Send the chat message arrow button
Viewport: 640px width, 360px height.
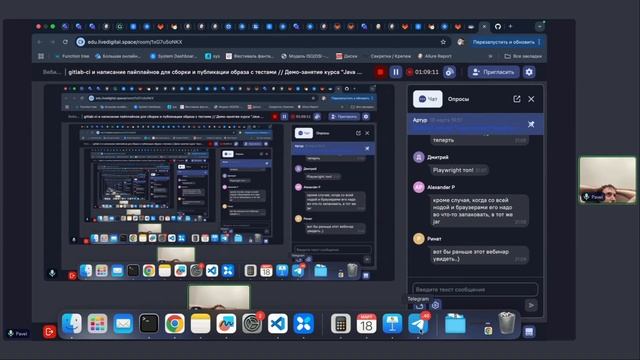coord(531,305)
